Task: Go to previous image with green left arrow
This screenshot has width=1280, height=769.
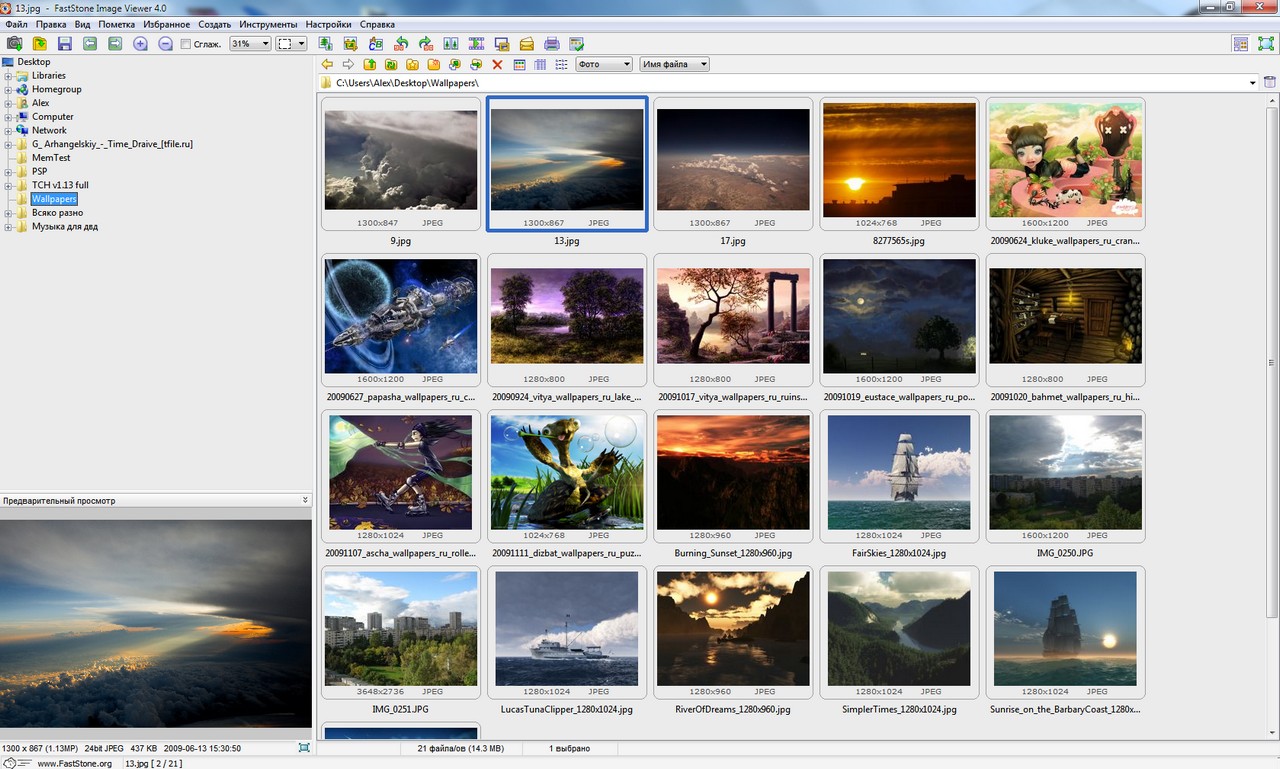Action: point(90,43)
